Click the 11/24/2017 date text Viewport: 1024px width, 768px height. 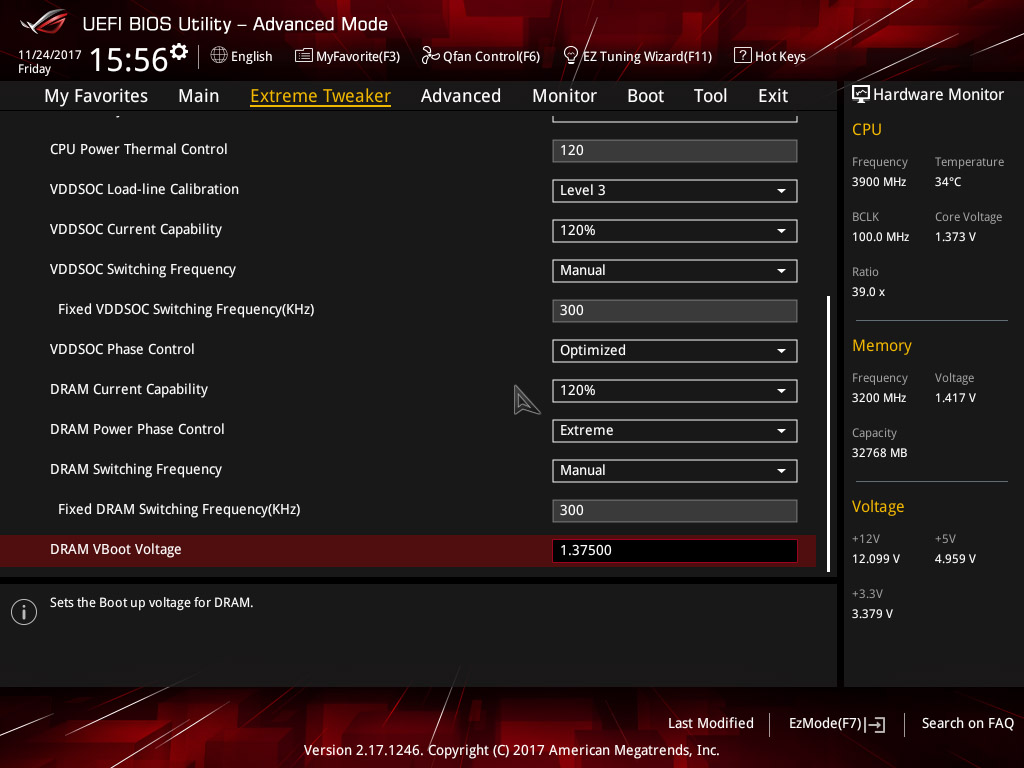pyautogui.click(x=50, y=55)
